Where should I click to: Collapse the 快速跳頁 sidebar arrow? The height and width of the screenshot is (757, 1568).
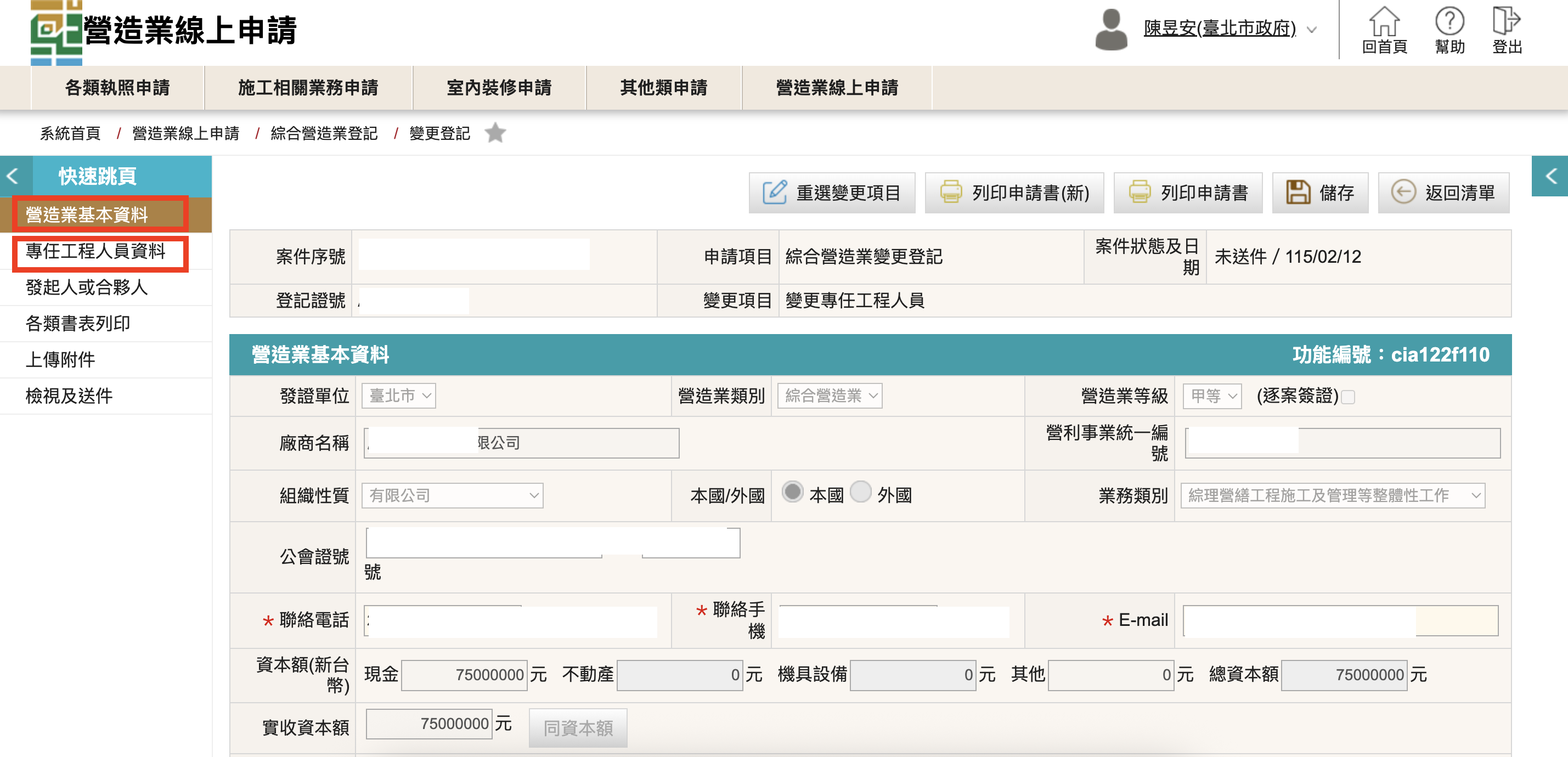click(x=13, y=177)
